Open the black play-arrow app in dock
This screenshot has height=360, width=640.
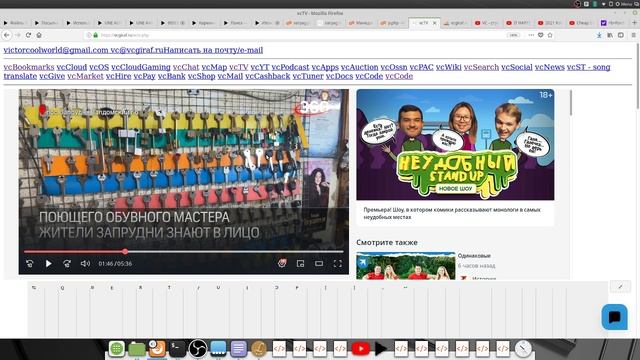point(381,349)
